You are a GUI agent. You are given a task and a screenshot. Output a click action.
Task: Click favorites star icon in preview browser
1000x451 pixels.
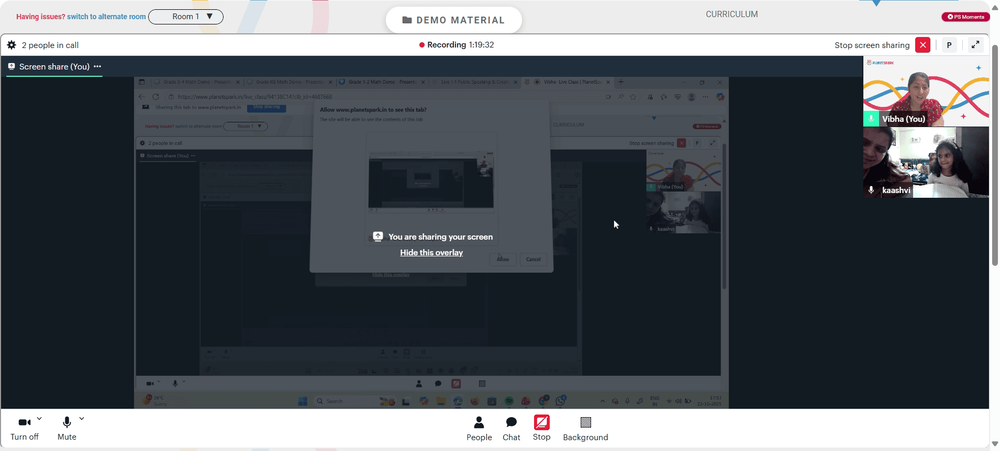point(633,97)
